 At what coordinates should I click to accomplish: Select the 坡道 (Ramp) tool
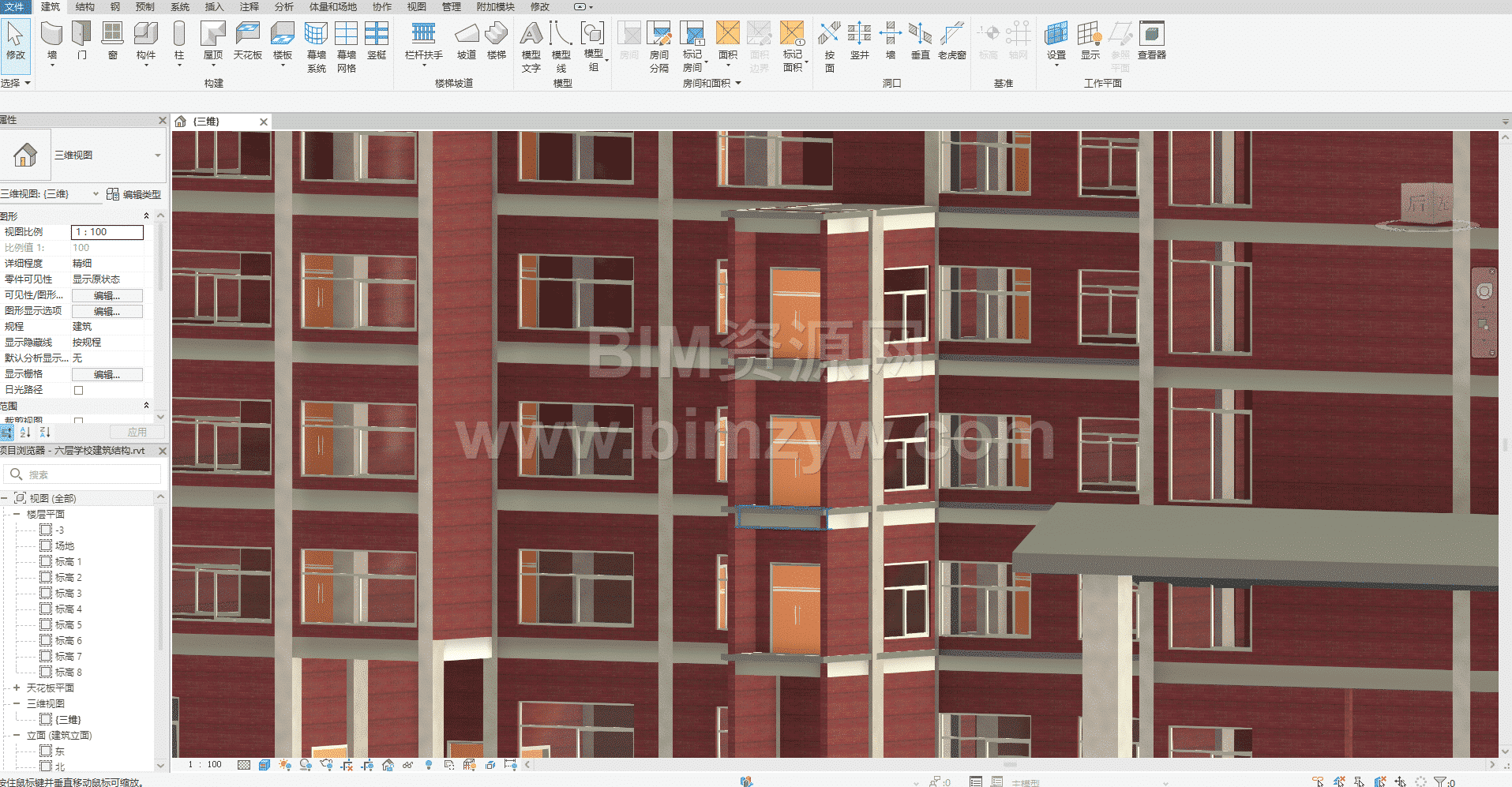[x=467, y=40]
